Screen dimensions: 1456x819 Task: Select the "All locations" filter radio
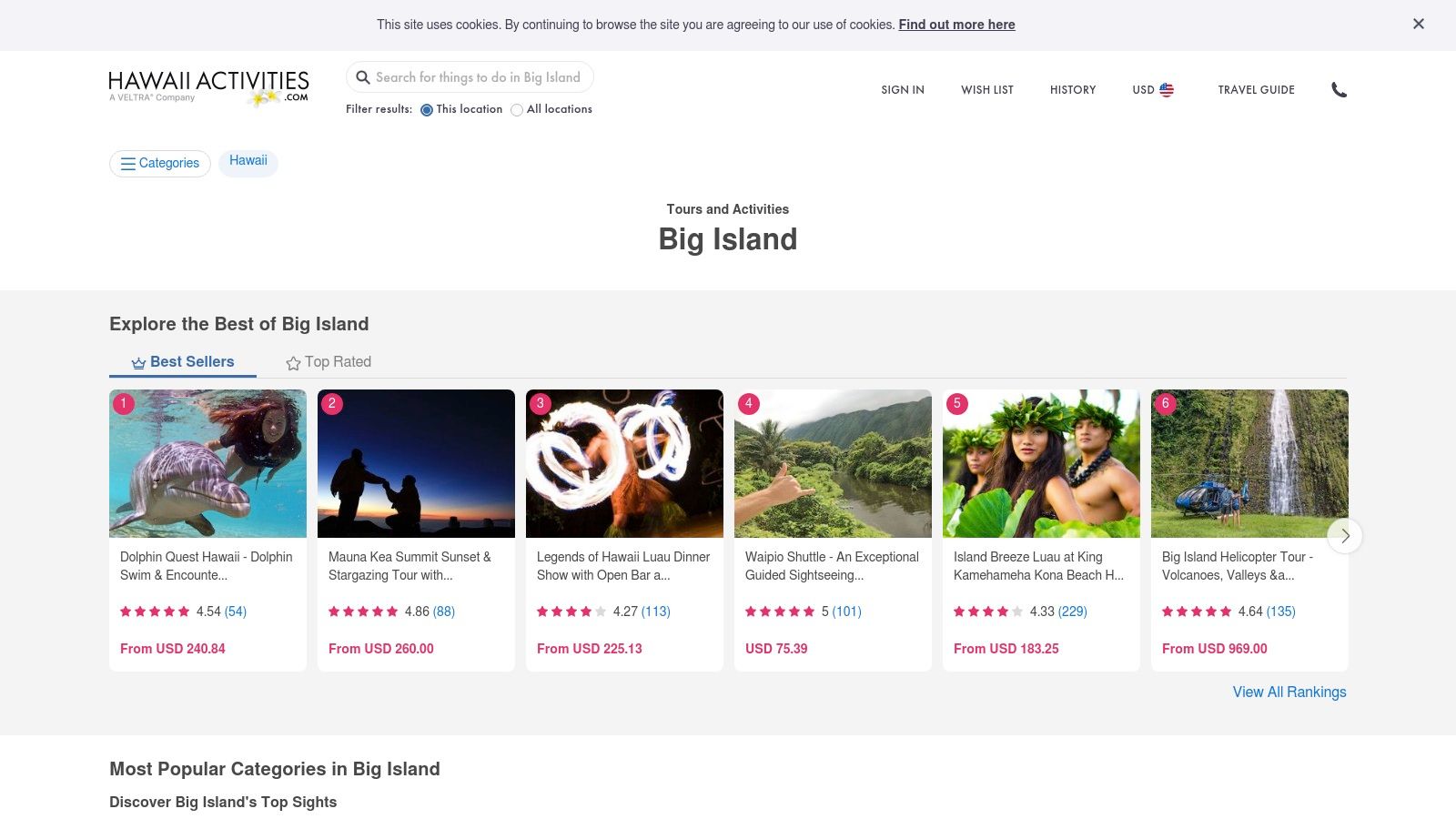click(x=517, y=110)
